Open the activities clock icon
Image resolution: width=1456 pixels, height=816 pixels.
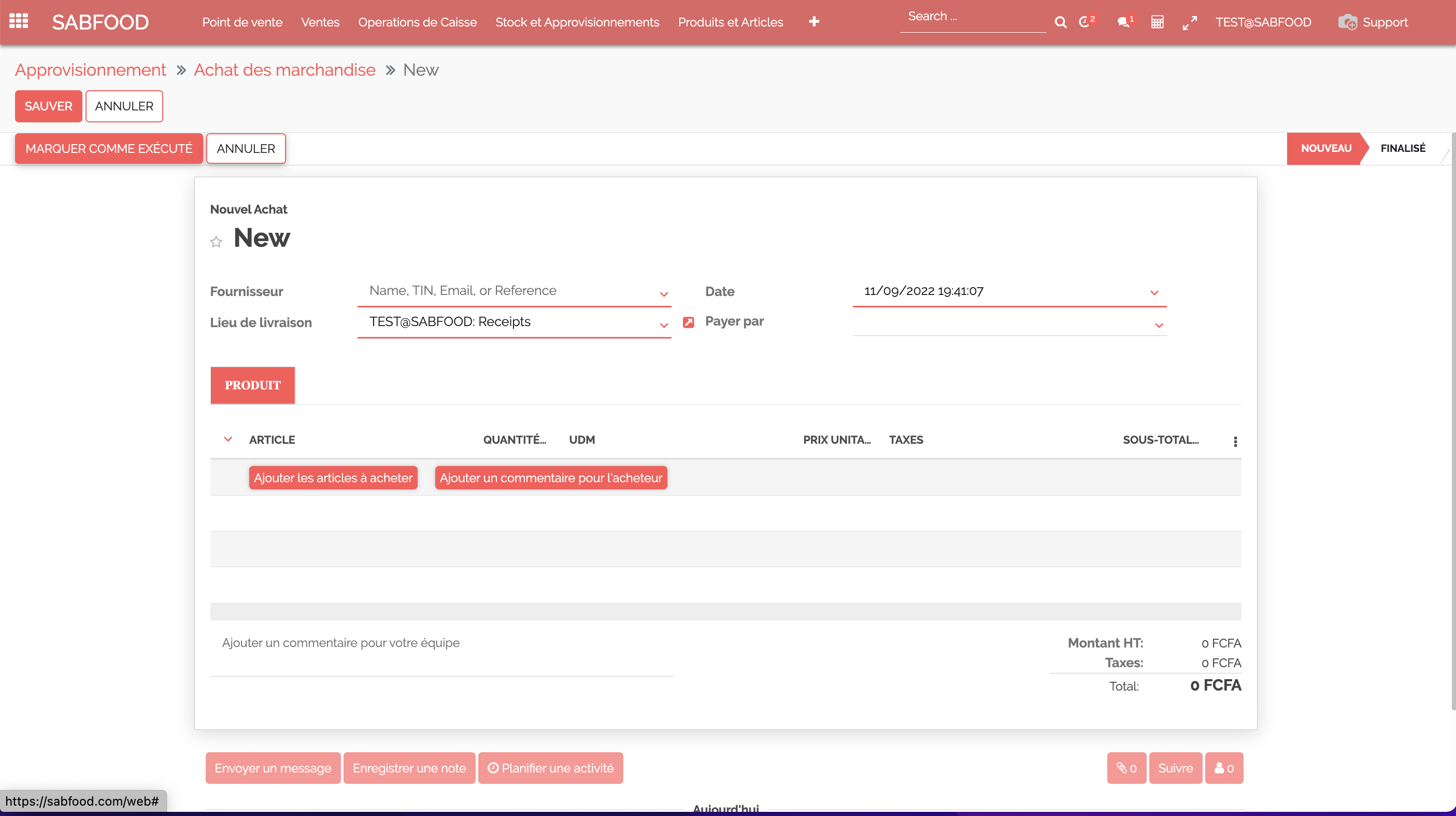click(1084, 22)
